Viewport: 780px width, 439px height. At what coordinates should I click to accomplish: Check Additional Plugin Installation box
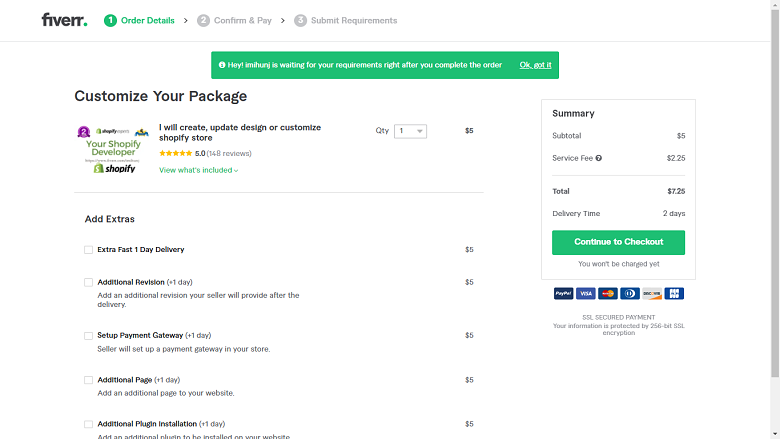[89, 424]
